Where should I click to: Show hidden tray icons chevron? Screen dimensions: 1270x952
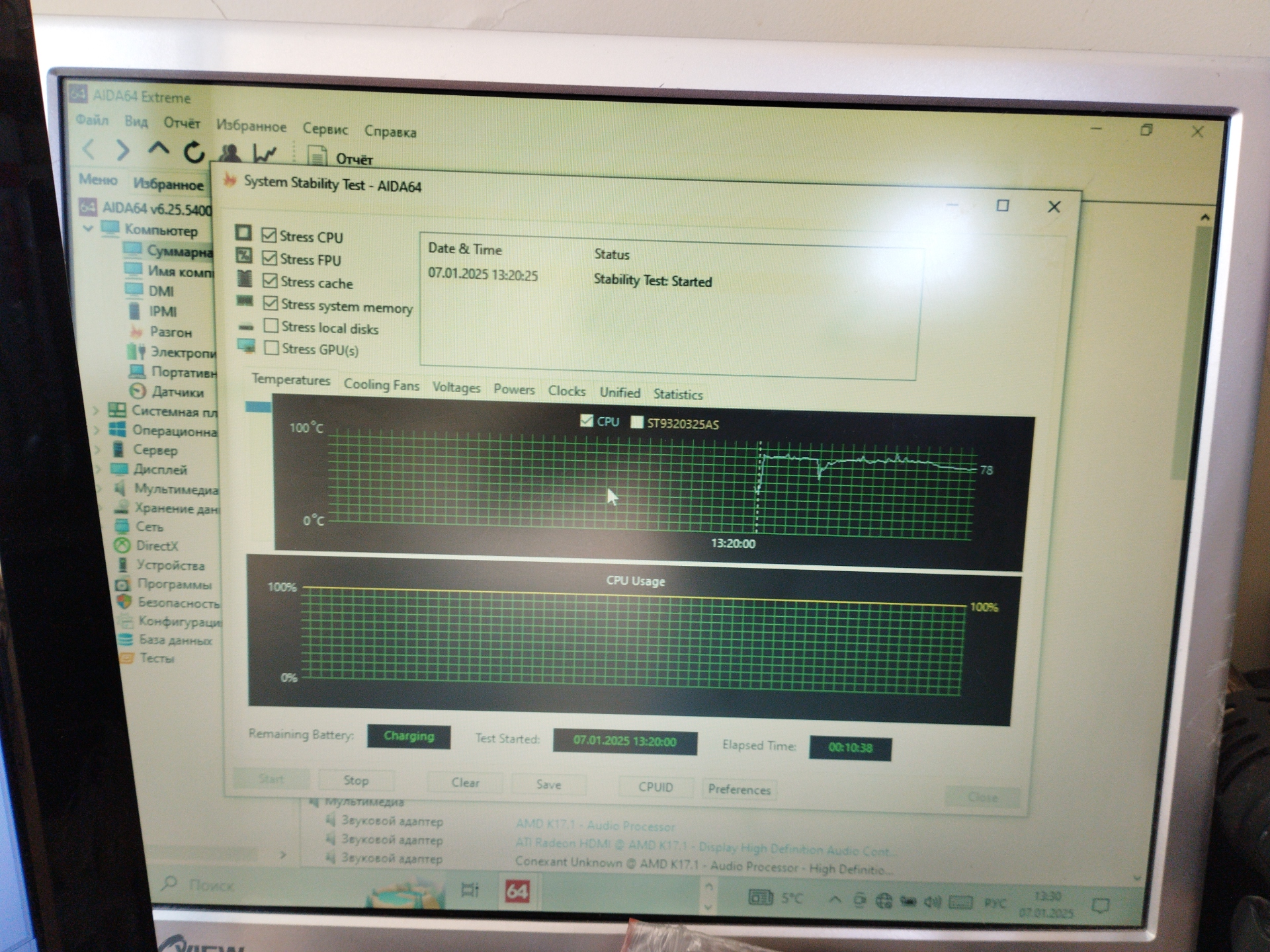pyautogui.click(x=835, y=900)
